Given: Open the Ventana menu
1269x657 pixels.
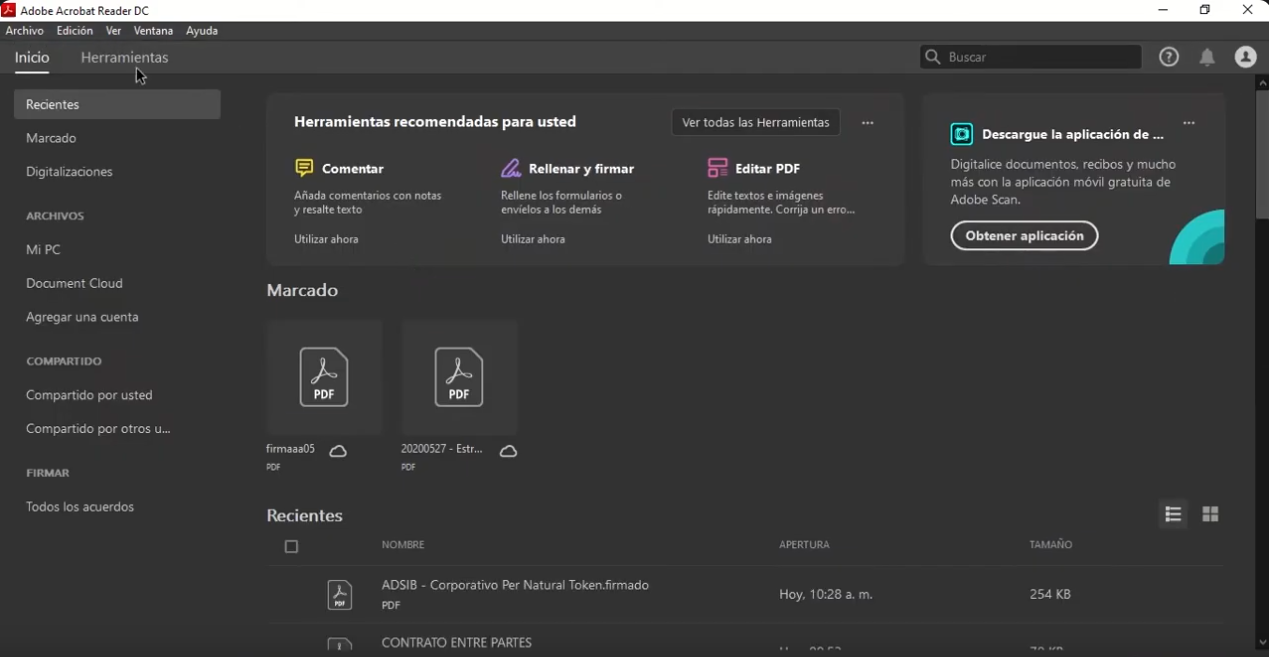Looking at the screenshot, I should click(153, 31).
